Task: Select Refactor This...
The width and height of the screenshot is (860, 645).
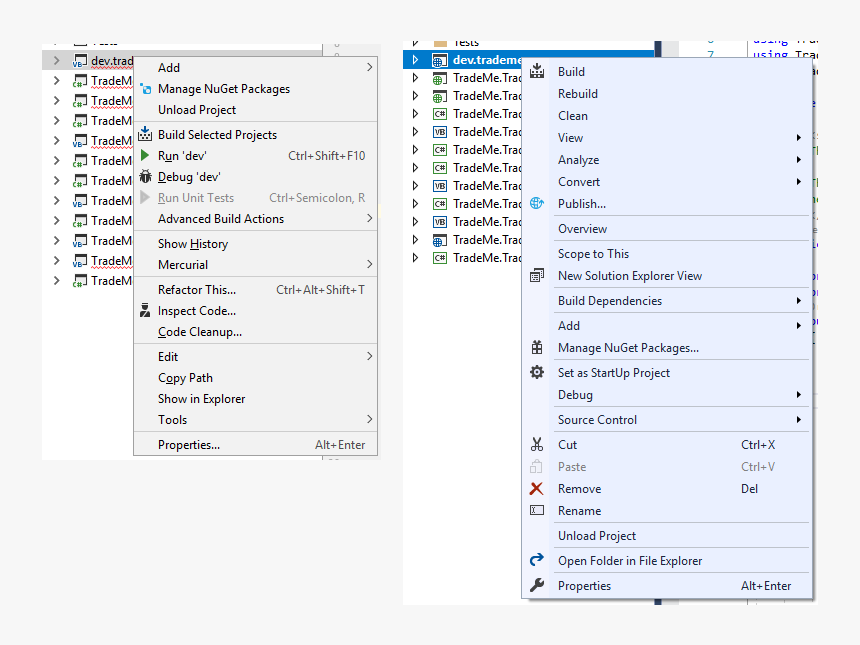Action: pyautogui.click(x=256, y=290)
